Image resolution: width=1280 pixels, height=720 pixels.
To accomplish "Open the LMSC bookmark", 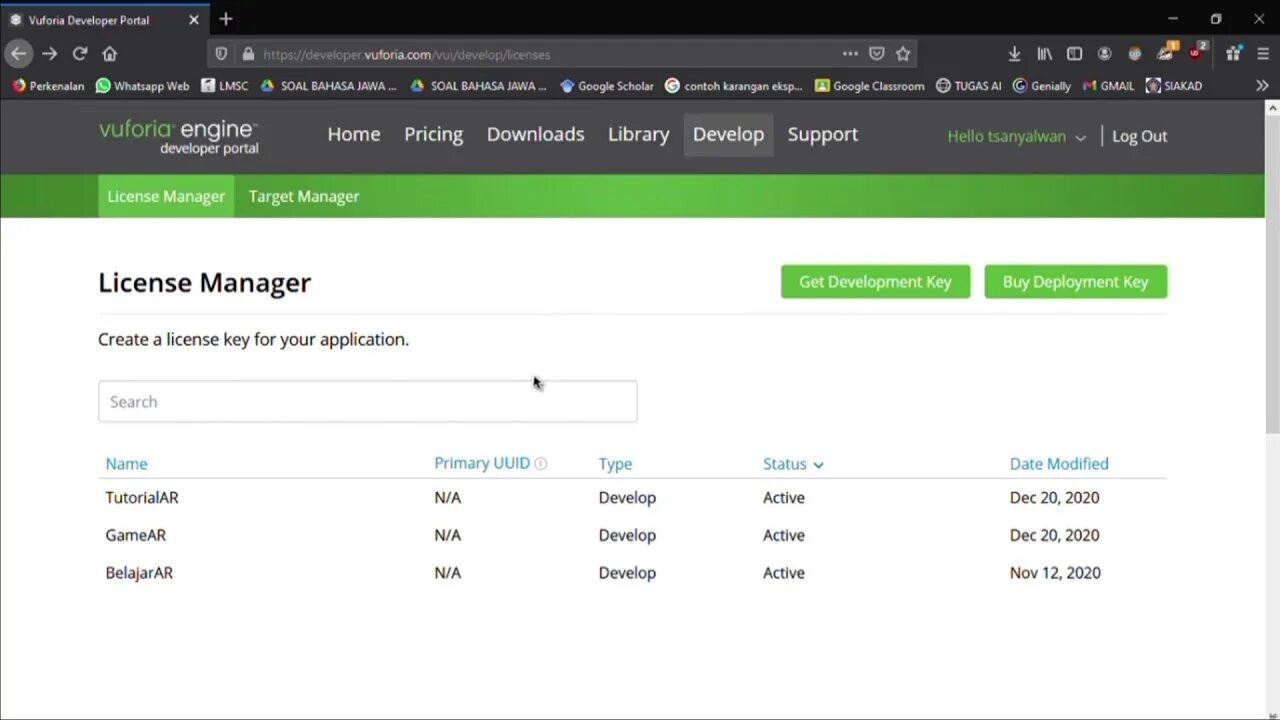I will [x=224, y=86].
